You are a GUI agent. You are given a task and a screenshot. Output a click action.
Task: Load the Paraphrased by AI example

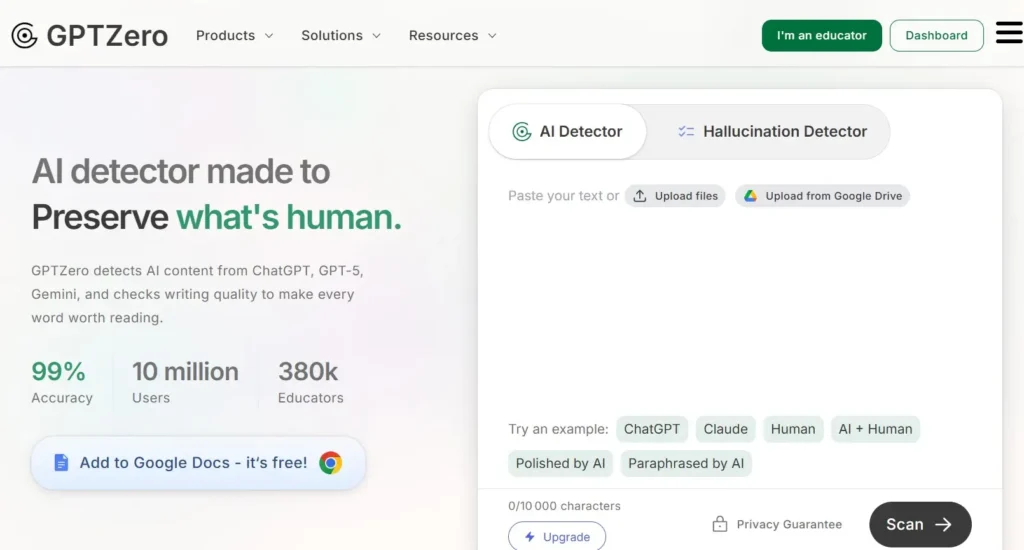point(686,463)
